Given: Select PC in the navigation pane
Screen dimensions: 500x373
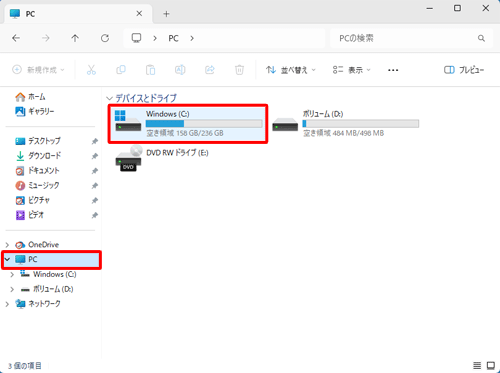Looking at the screenshot, I should click(x=51, y=260).
